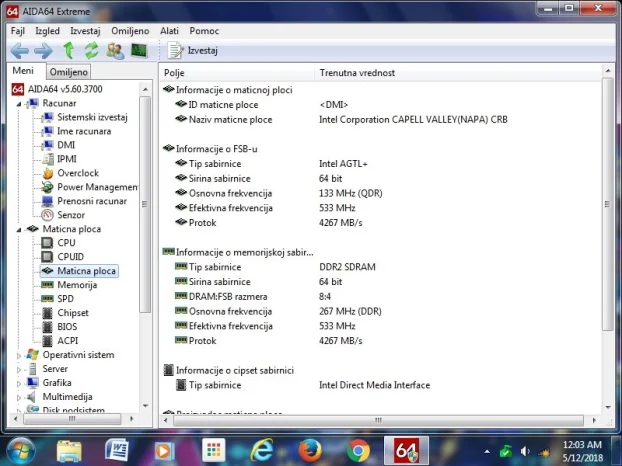Image resolution: width=622 pixels, height=466 pixels.
Task: Open the users icon in toolbar
Action: (115, 51)
